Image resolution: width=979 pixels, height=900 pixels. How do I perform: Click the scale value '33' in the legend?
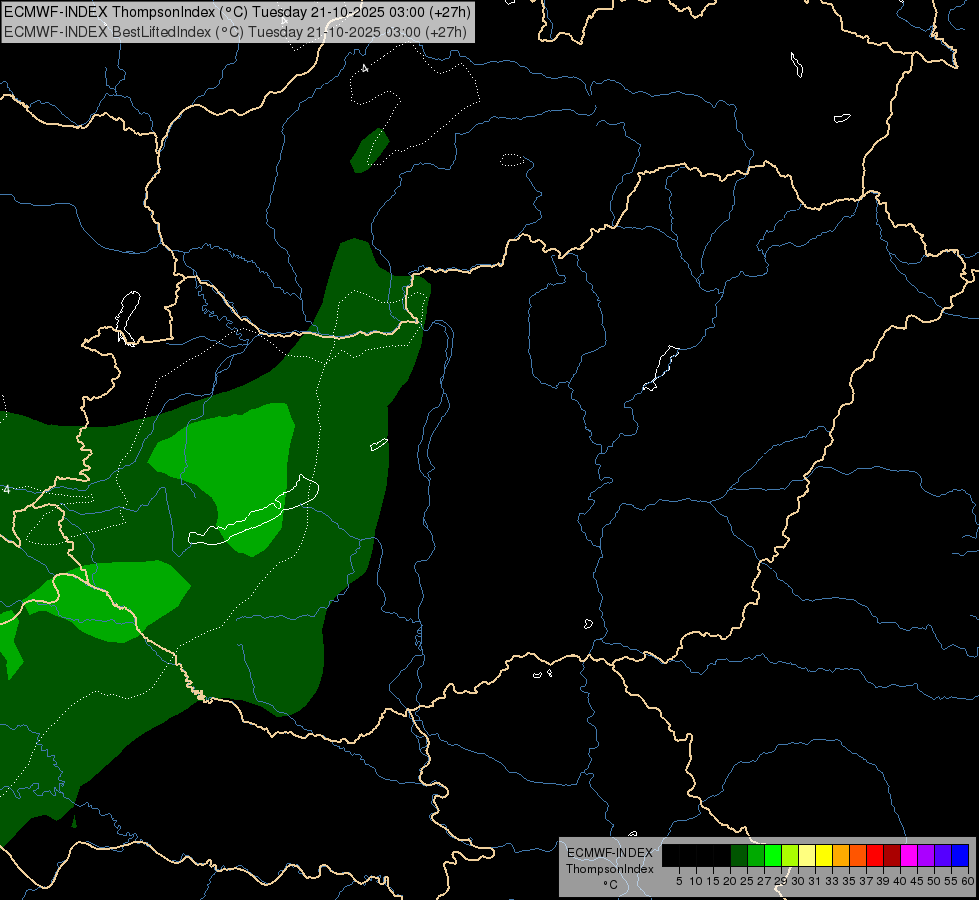pyautogui.click(x=832, y=881)
